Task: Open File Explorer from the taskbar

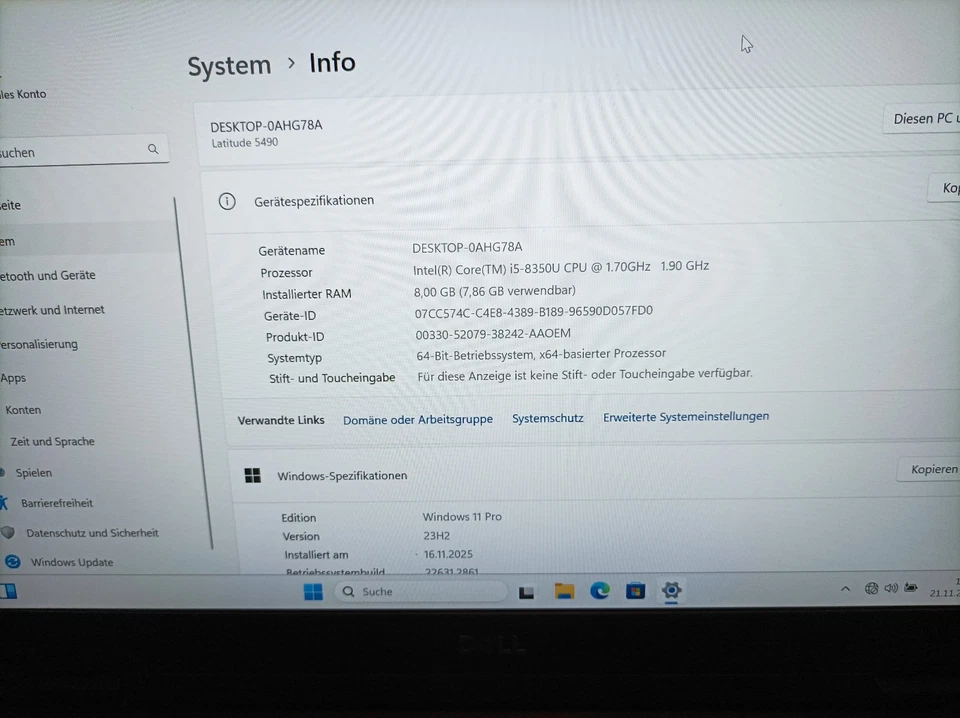Action: (x=563, y=591)
